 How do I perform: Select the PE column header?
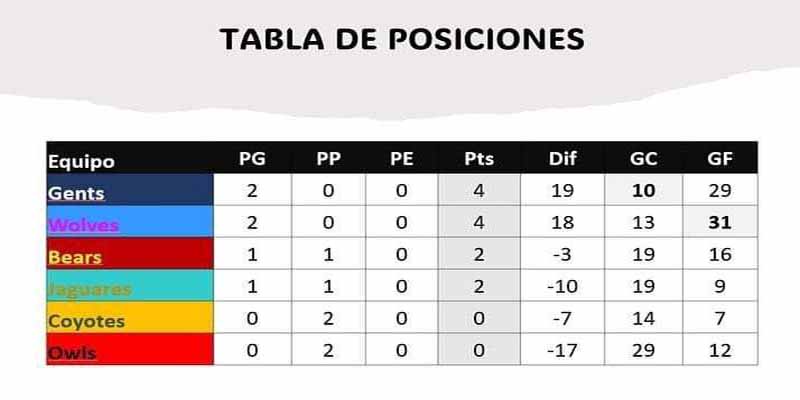click(402, 159)
